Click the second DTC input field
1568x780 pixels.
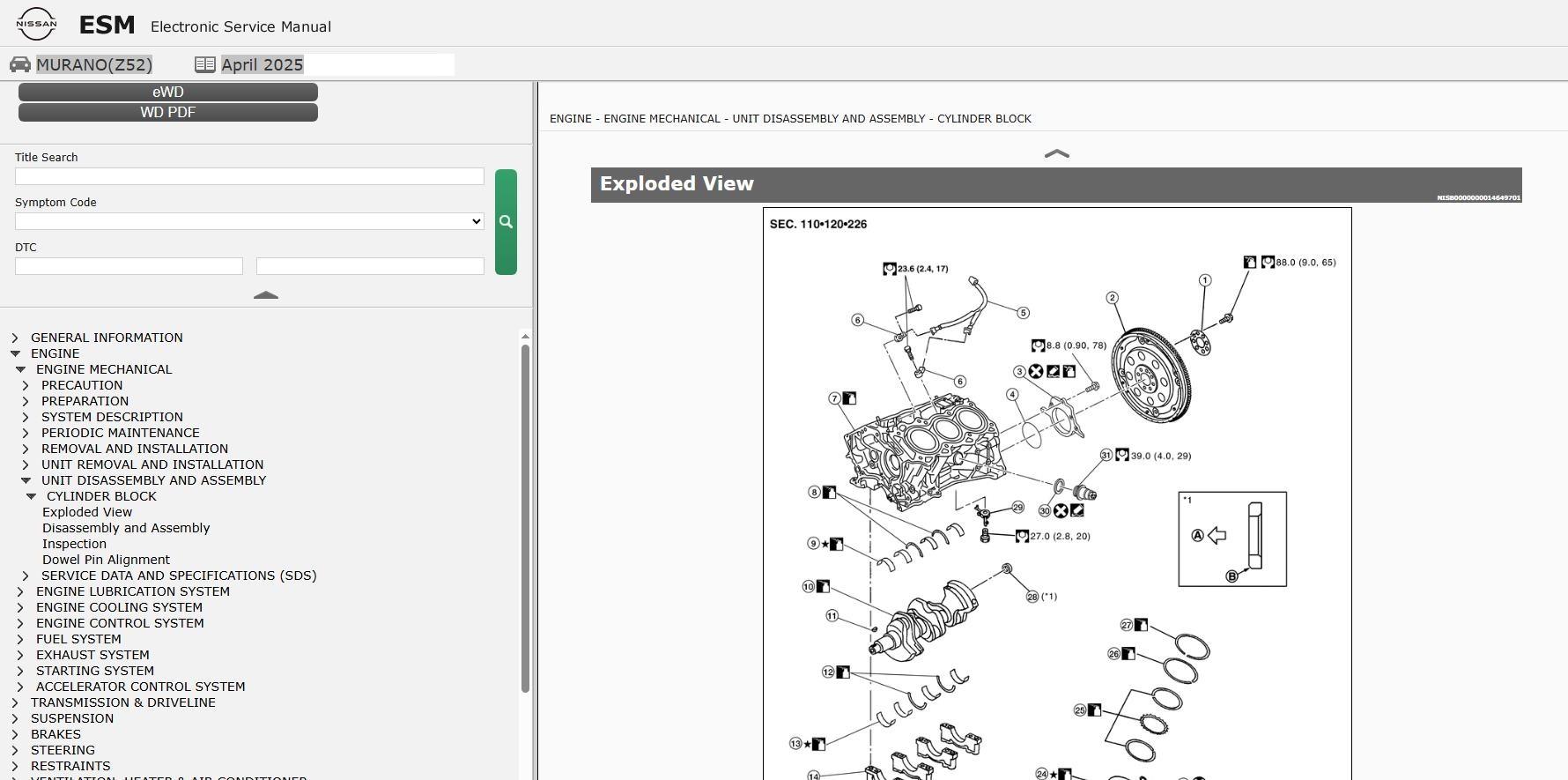click(x=370, y=266)
